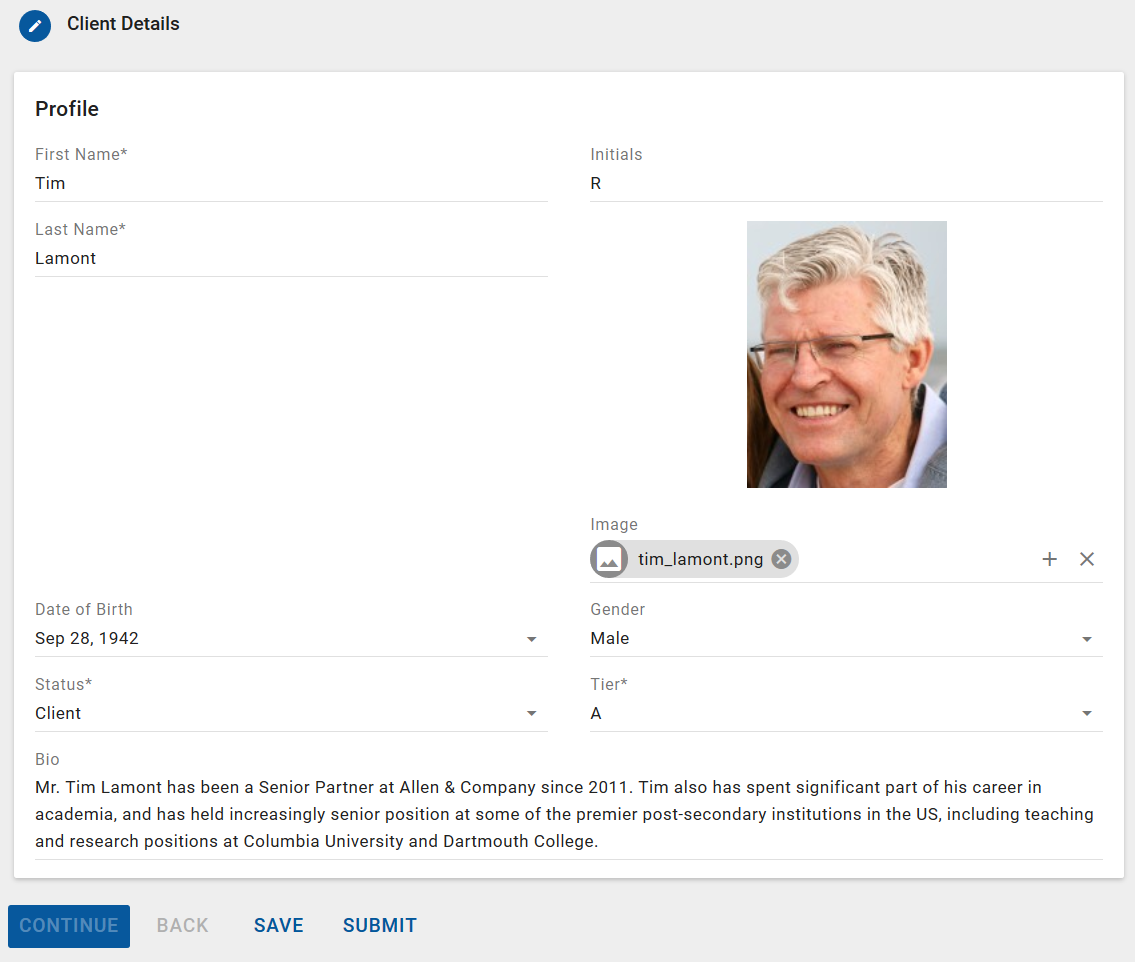Open the Date of Birth dropdown arrow
The height and width of the screenshot is (962, 1135).
pos(531,639)
